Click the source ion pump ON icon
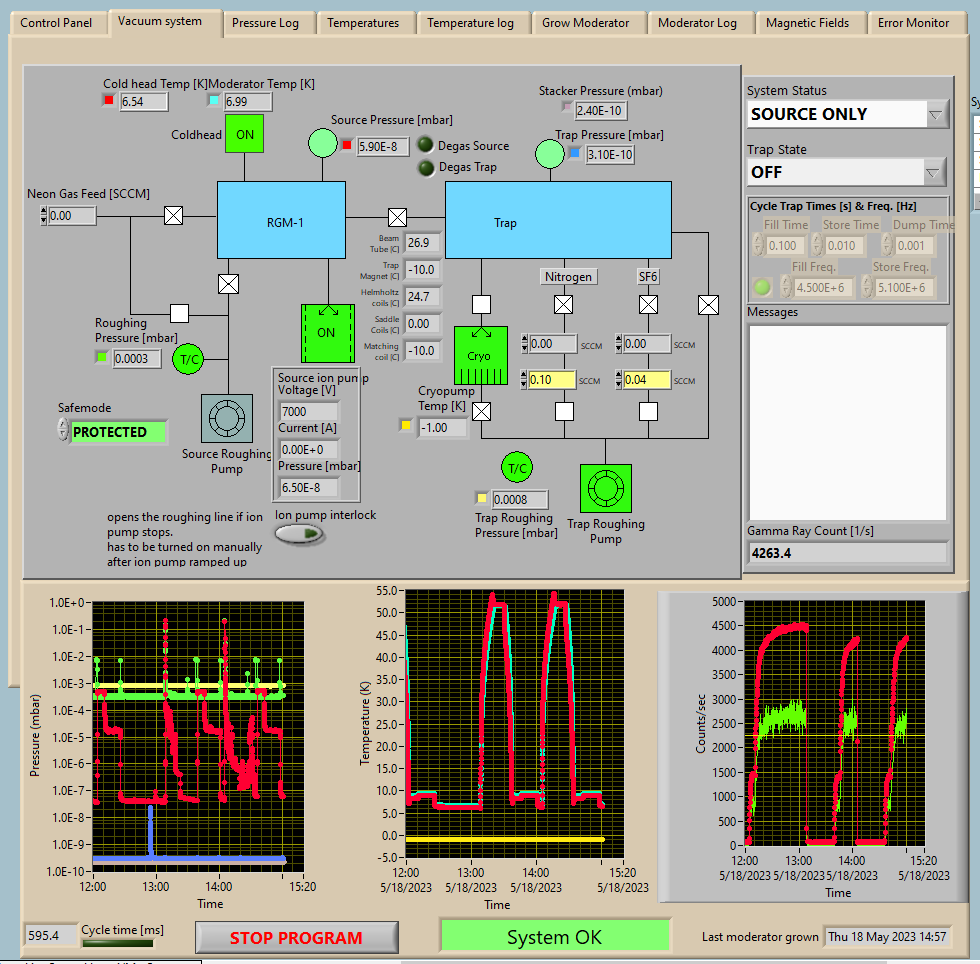The image size is (980, 964). click(327, 333)
